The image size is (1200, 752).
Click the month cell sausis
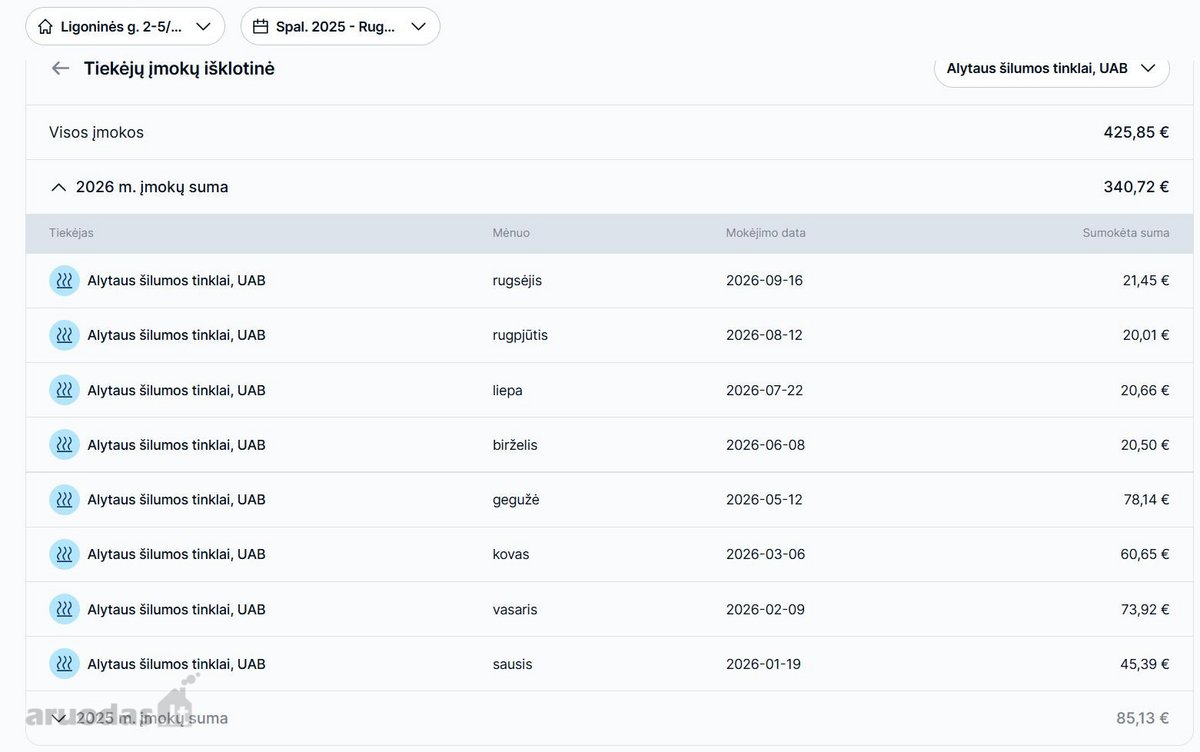pos(512,664)
